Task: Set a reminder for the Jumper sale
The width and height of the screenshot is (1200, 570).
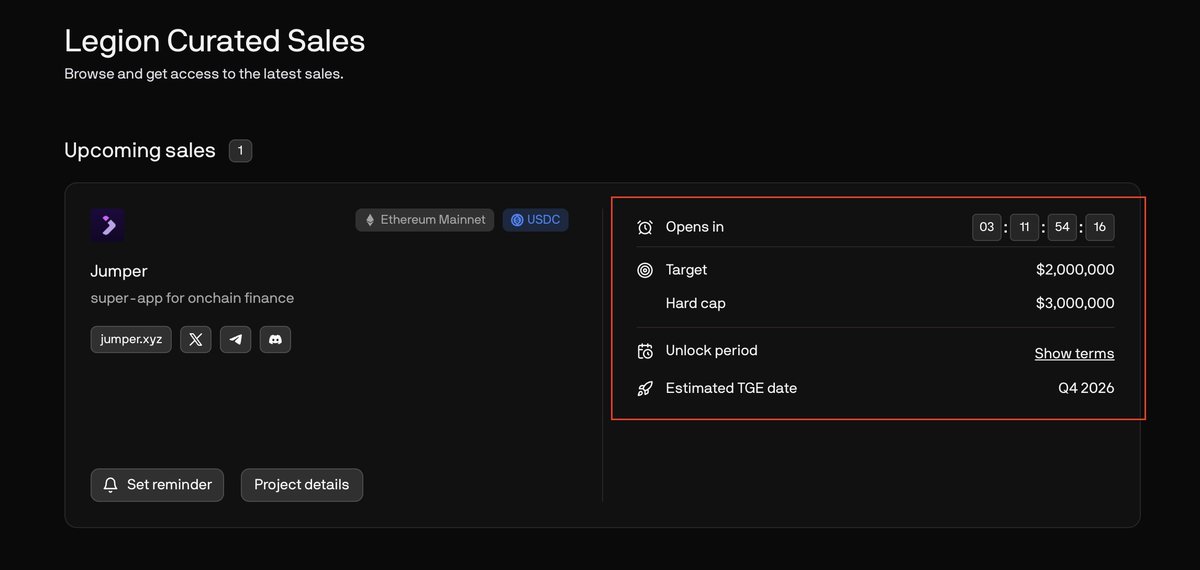Action: click(x=157, y=485)
